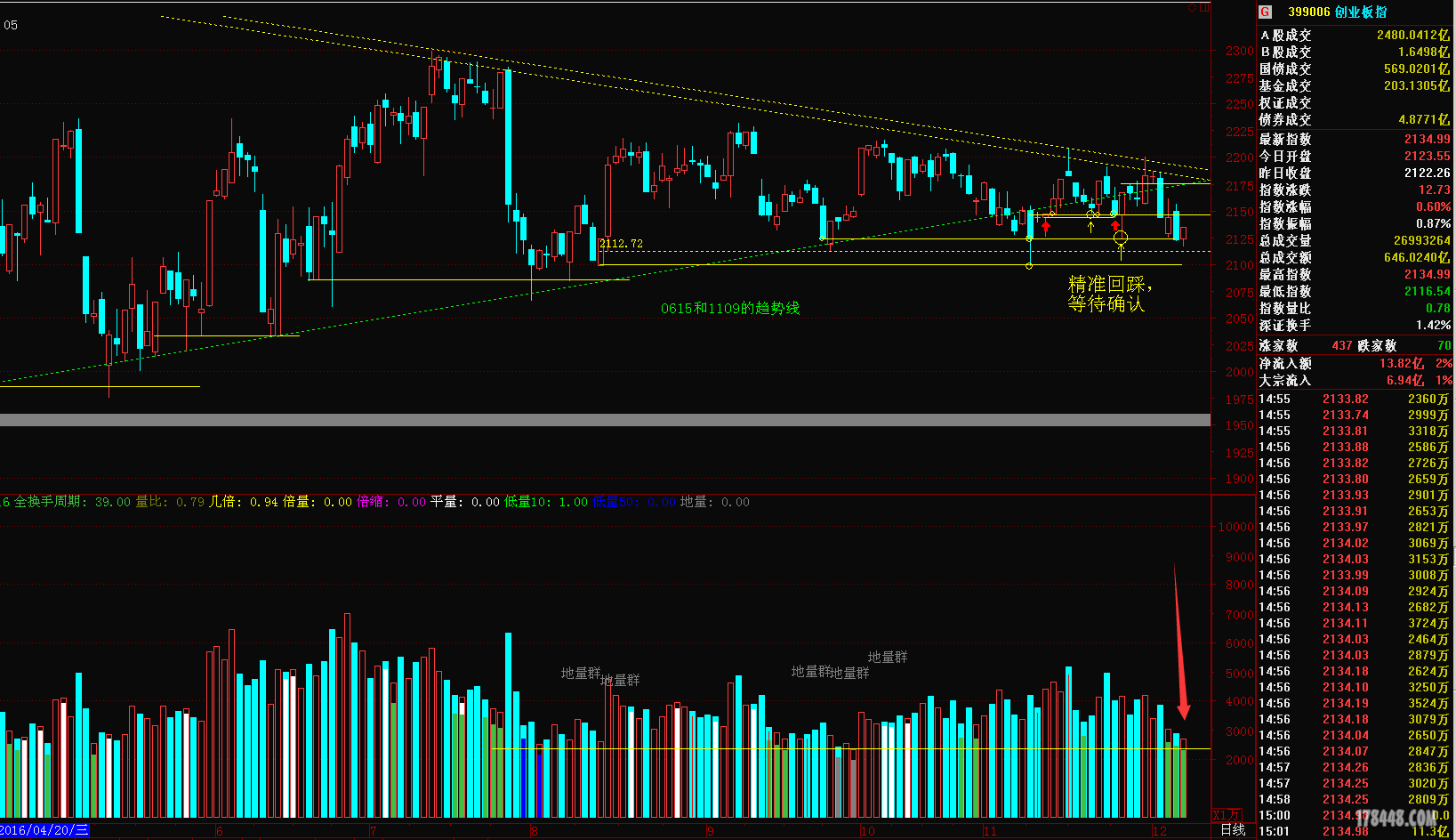The width and height of the screenshot is (1456, 840).
Task: Select the 国债成交 row
Action: 1355,69
